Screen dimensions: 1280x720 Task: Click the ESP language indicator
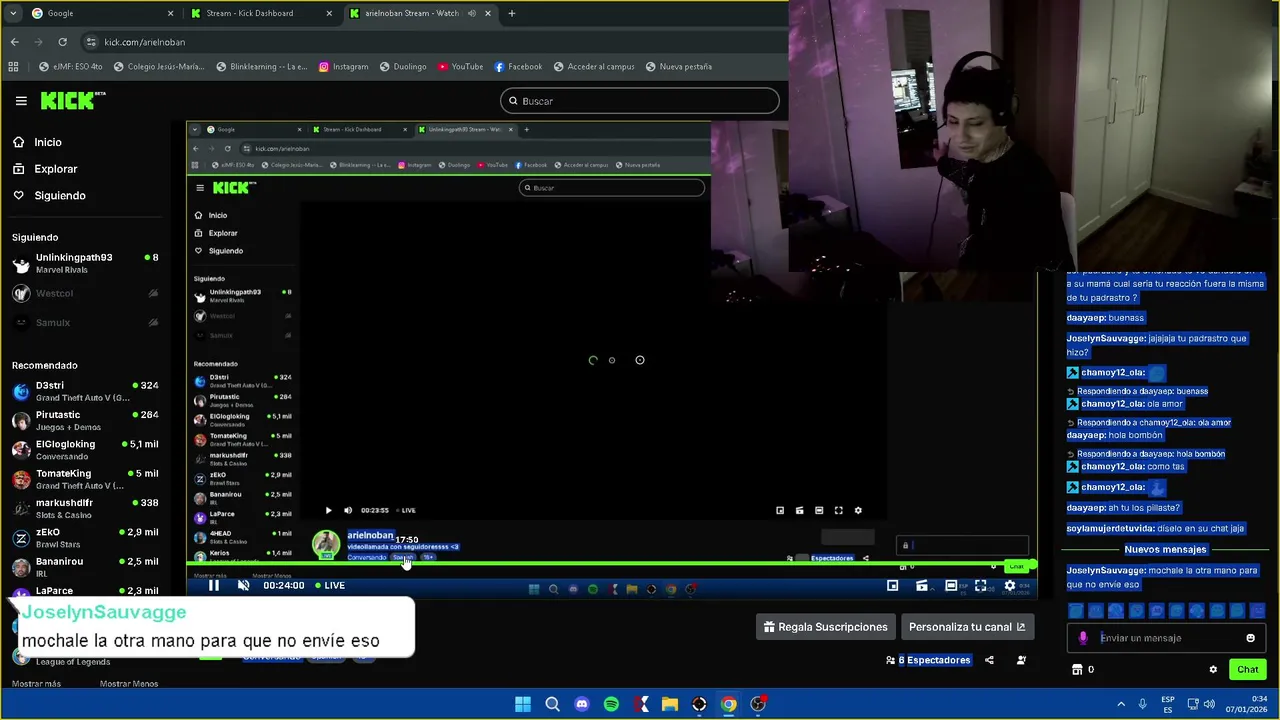pyautogui.click(x=1168, y=704)
